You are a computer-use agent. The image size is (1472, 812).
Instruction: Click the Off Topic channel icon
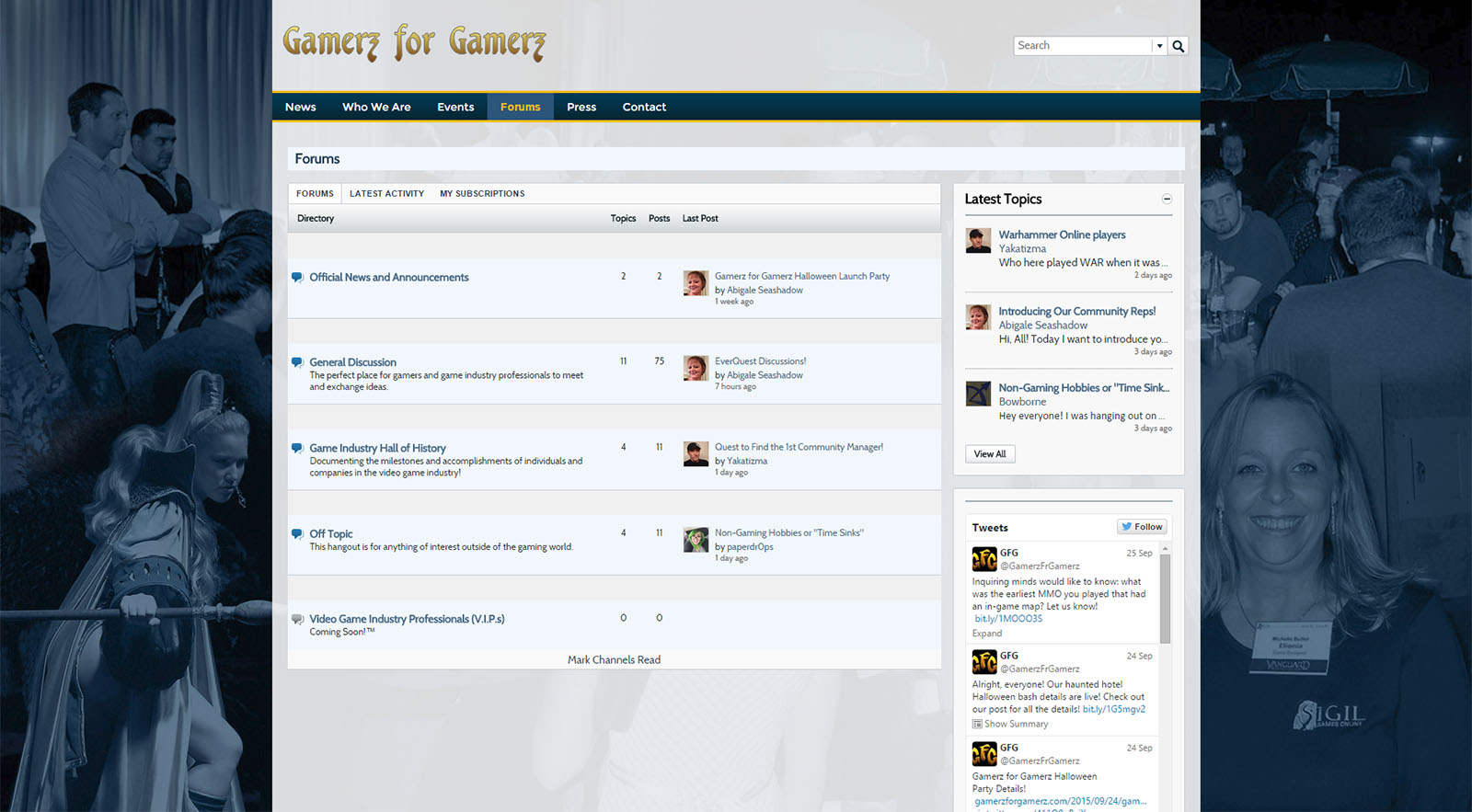(297, 534)
